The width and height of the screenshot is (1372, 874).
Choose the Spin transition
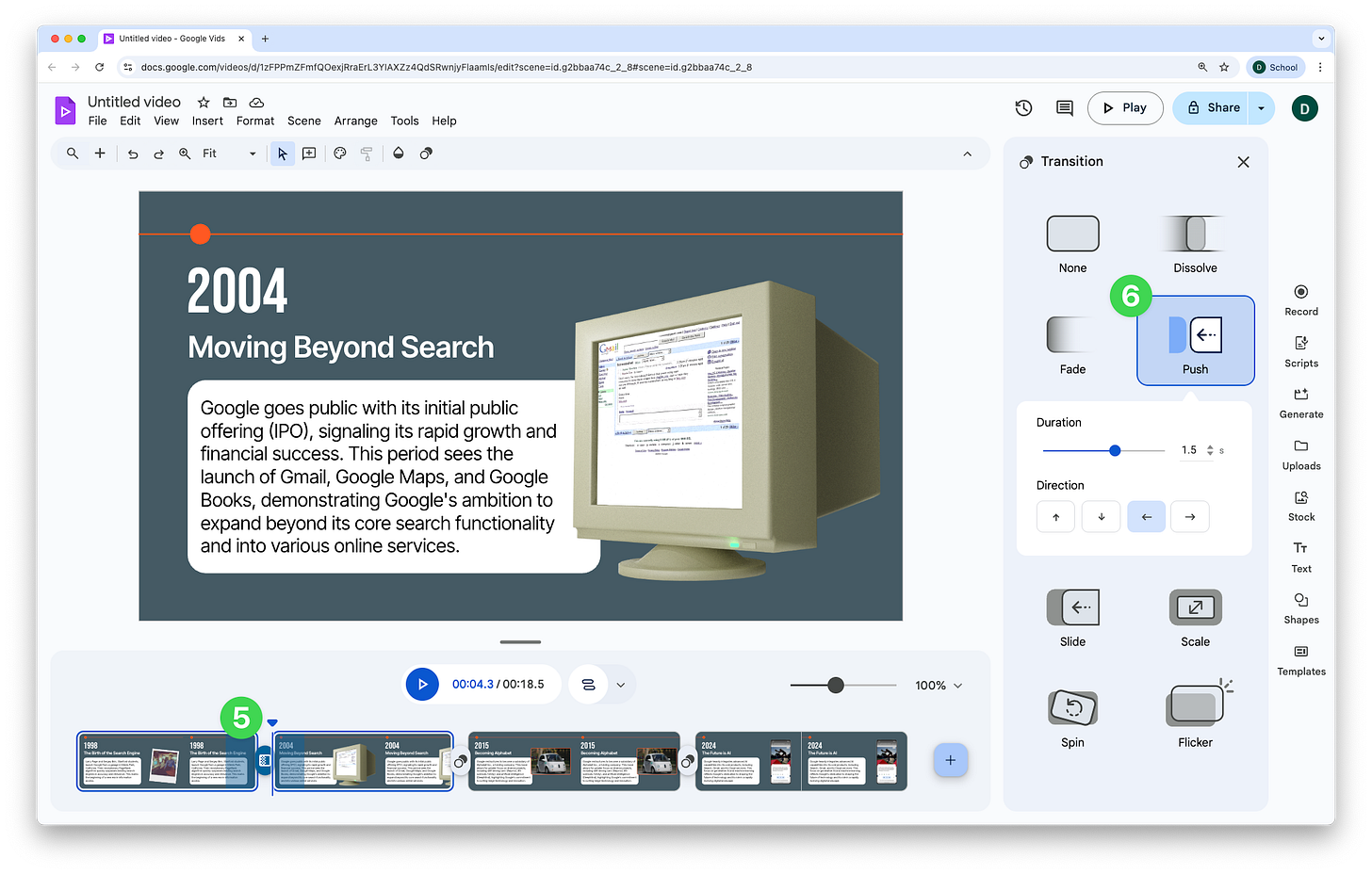tap(1072, 719)
